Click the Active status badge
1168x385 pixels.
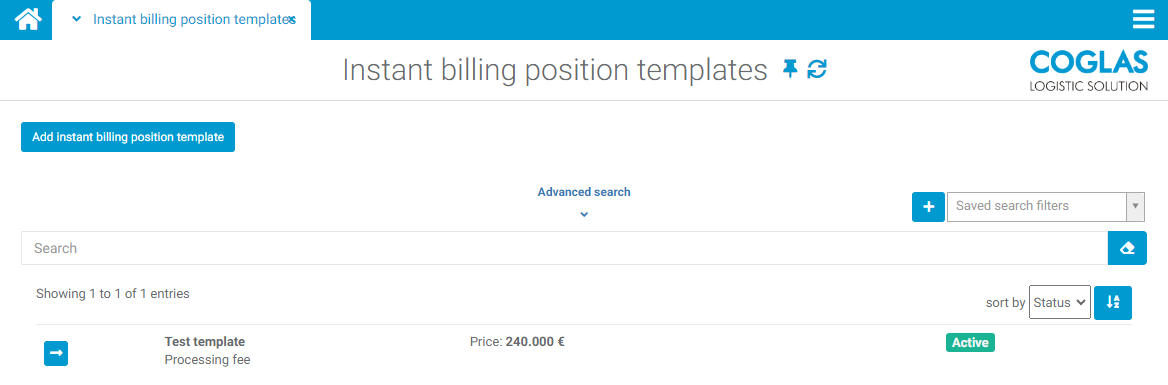(x=970, y=343)
